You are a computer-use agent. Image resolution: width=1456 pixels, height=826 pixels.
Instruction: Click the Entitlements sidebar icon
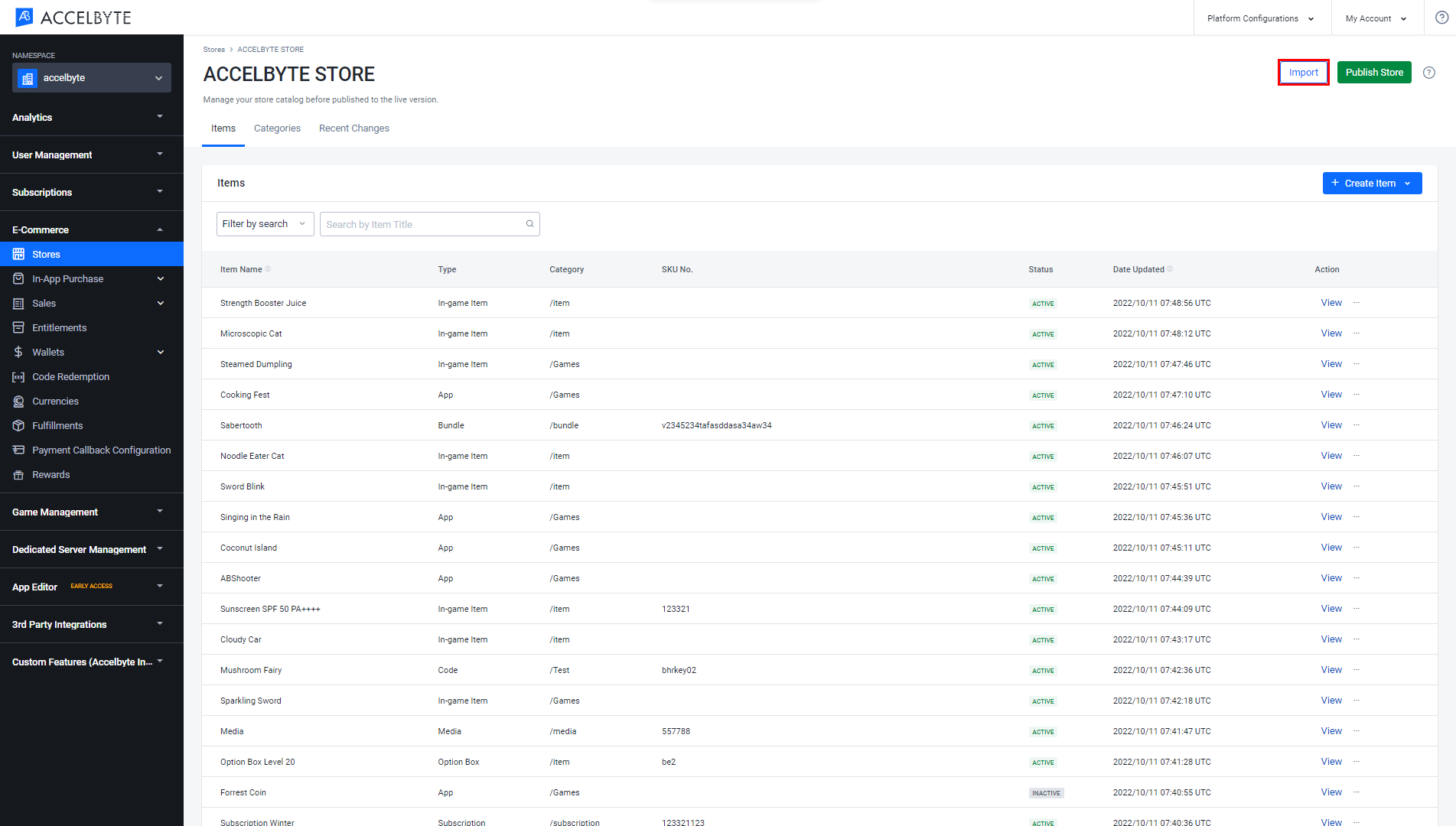(x=18, y=327)
